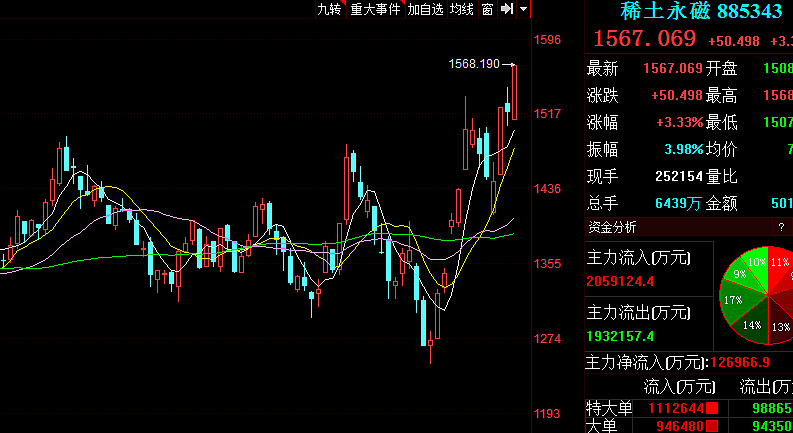Toggle the 均线 moving average lines

point(462,9)
